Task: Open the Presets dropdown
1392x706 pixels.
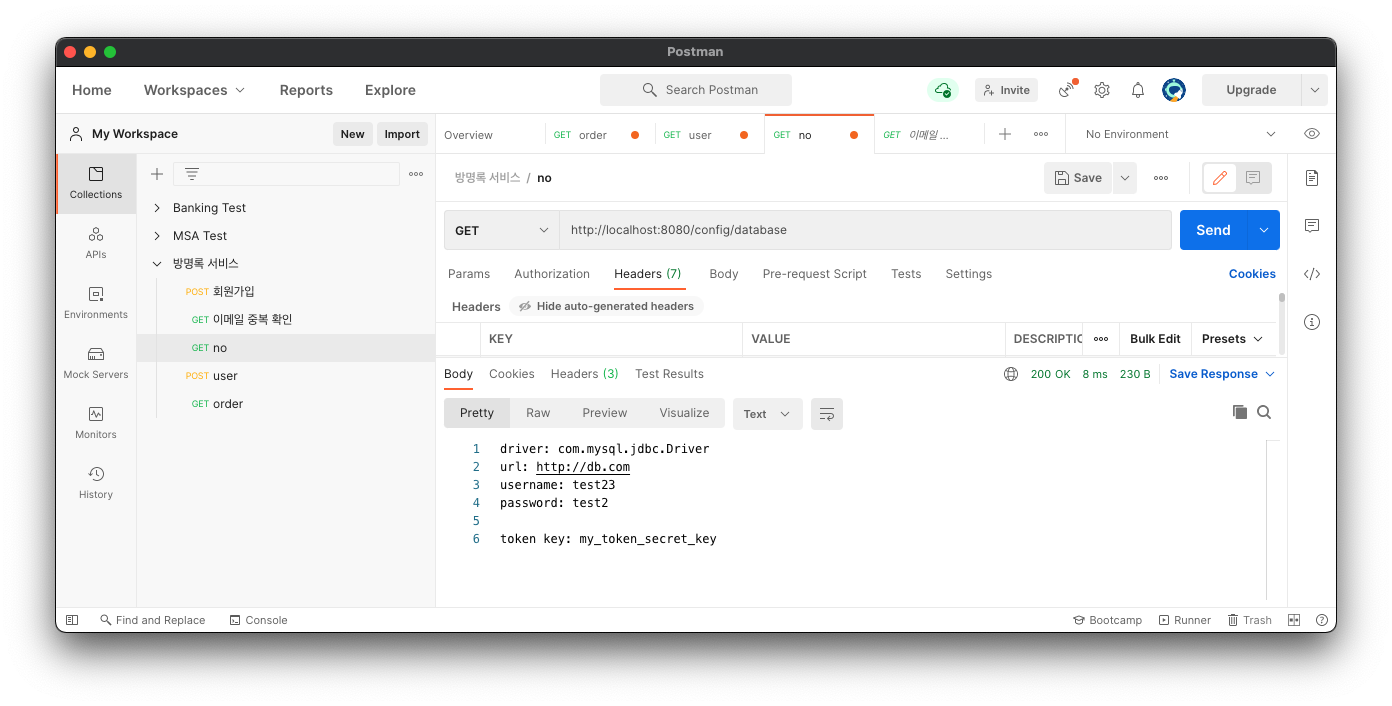Action: (1233, 339)
